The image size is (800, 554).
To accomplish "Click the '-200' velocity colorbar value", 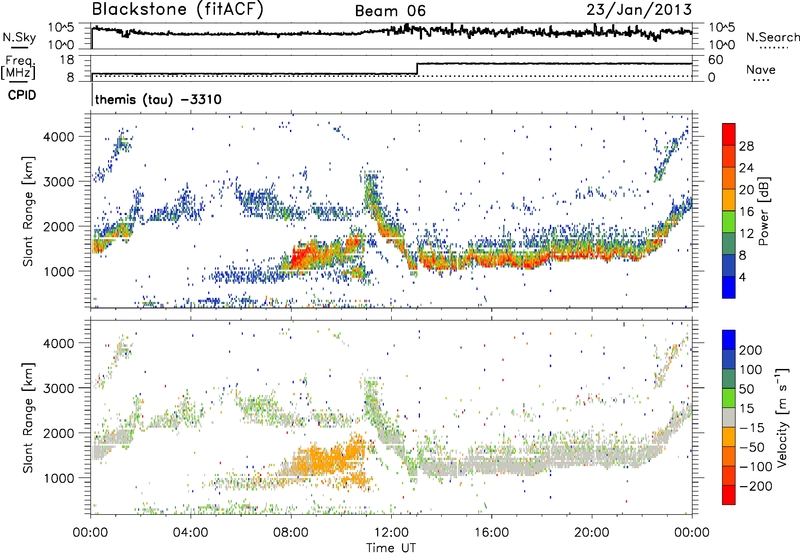I will point(756,486).
